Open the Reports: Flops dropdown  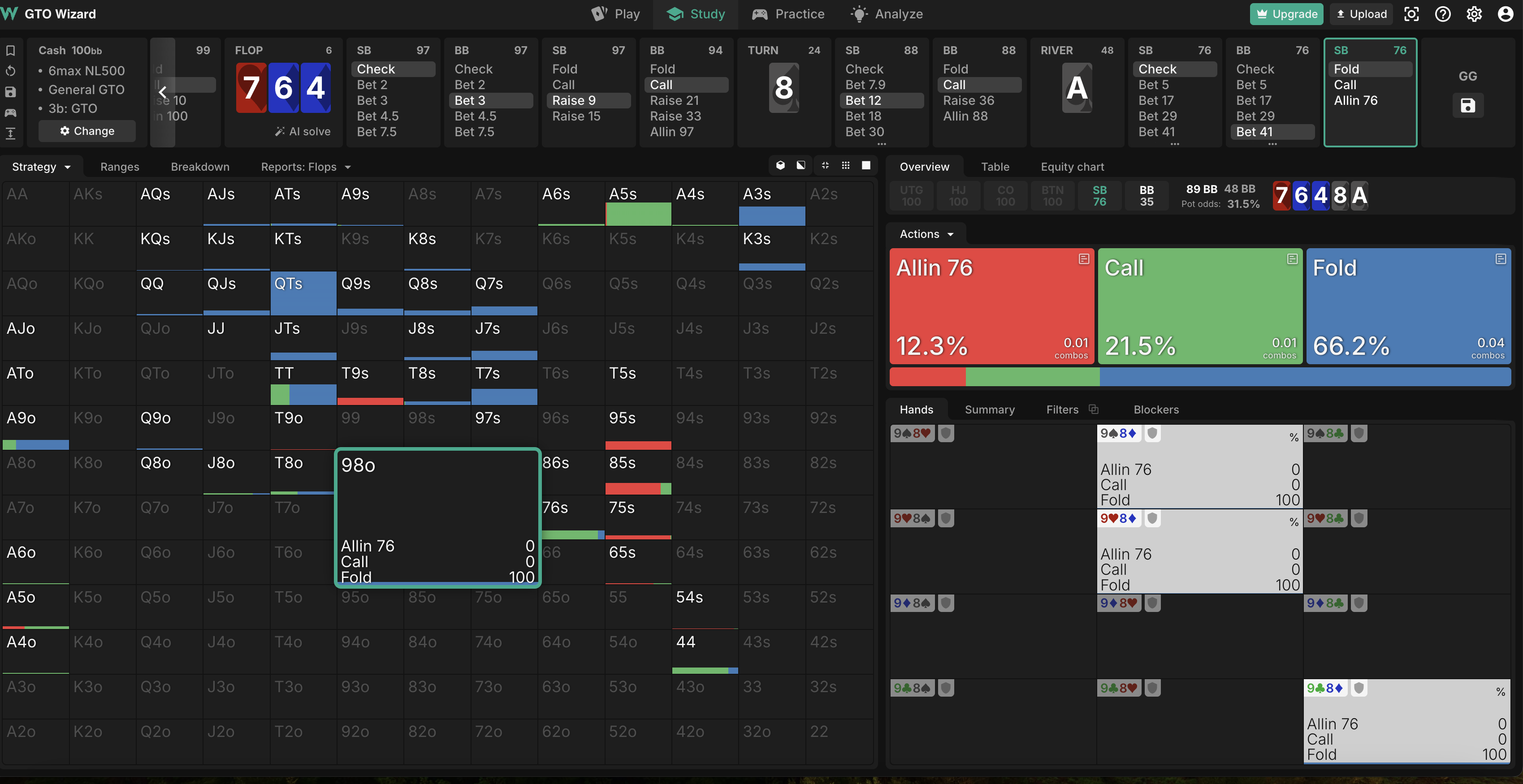coord(306,167)
